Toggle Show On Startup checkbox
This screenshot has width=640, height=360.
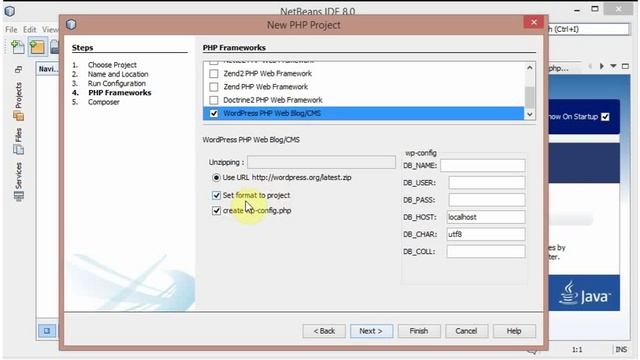[x=605, y=117]
